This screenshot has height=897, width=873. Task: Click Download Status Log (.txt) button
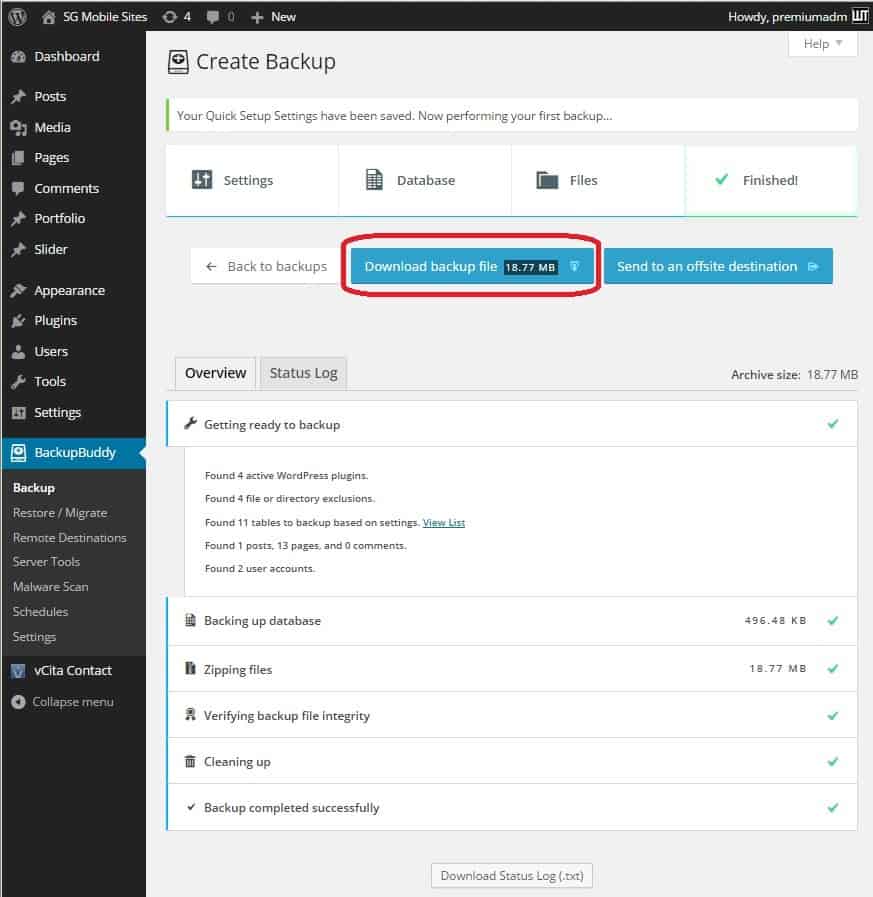pyautogui.click(x=512, y=875)
